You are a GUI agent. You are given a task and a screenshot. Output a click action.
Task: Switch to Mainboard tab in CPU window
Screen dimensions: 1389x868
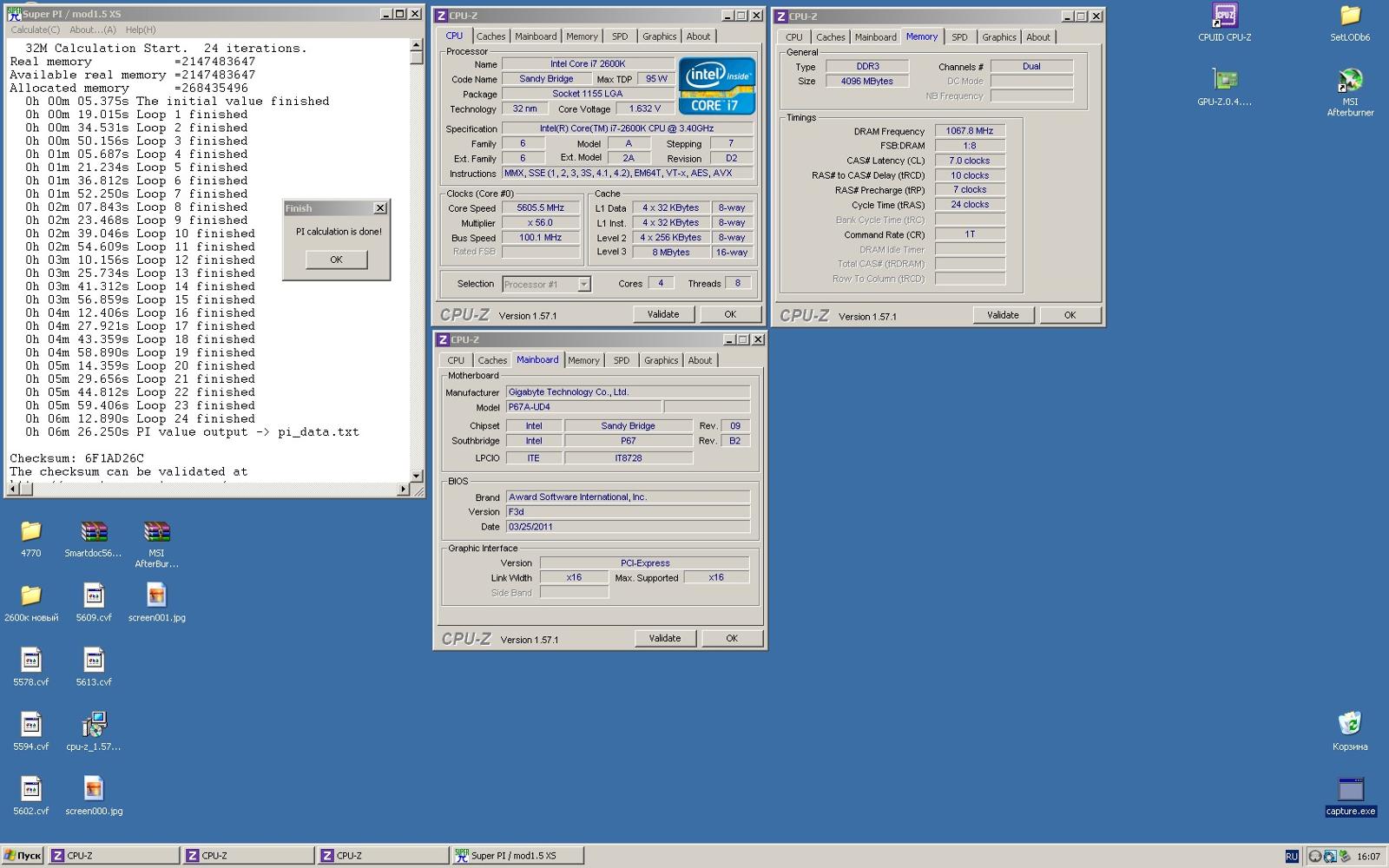pyautogui.click(x=536, y=36)
